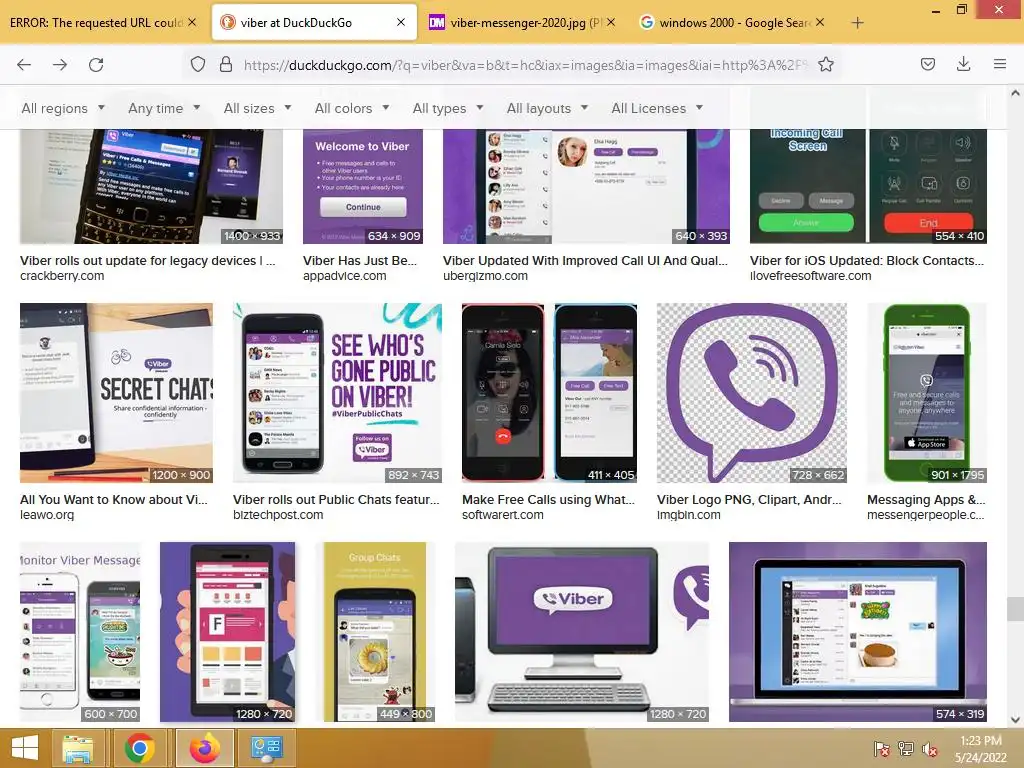1024x768 pixels.
Task: Select SEE WHO'S GONE PUBLIC ON VIBER image
Action: [x=338, y=392]
